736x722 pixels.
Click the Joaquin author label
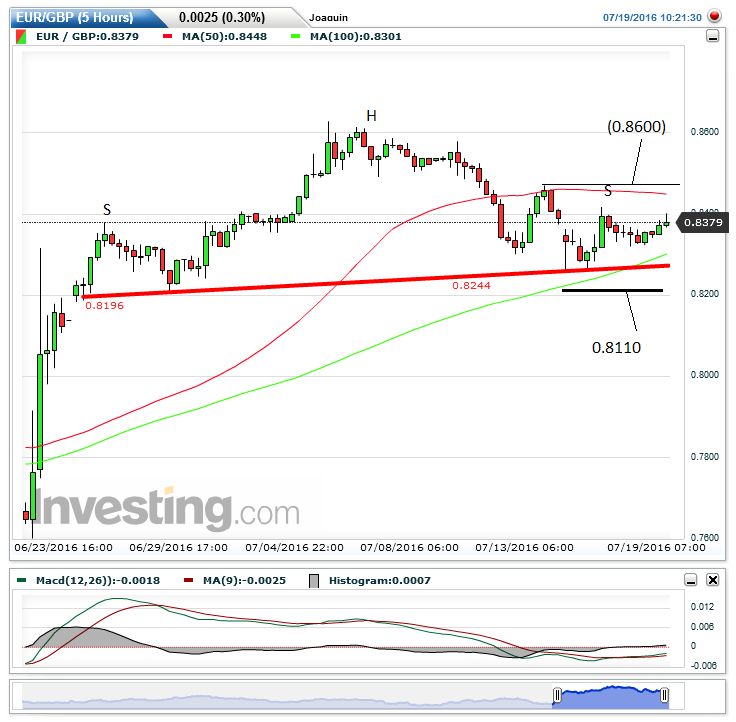pos(329,18)
